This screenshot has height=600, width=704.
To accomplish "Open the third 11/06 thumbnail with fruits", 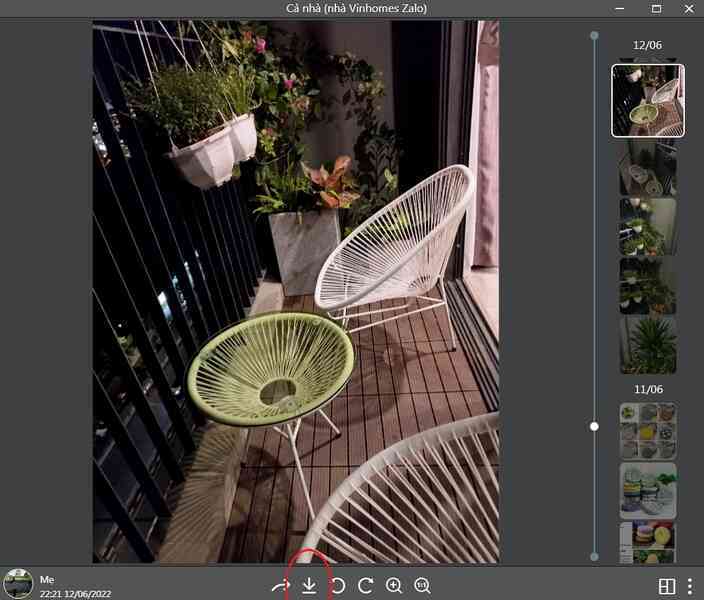I will click(x=648, y=542).
